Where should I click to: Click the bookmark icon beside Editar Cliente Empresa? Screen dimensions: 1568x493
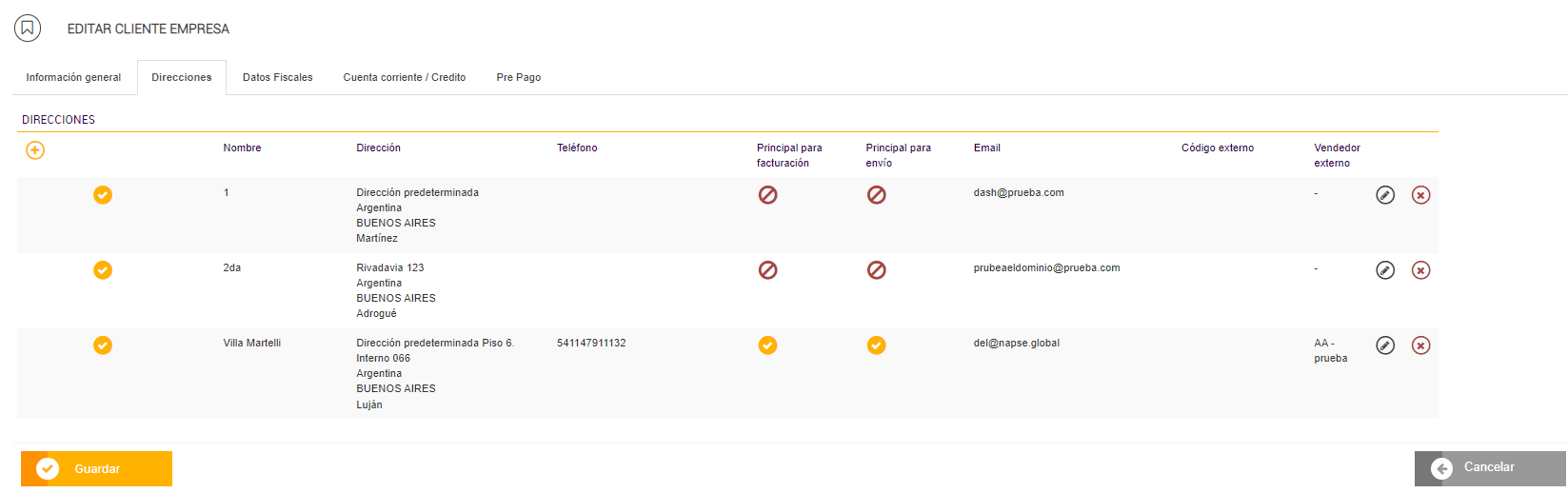(x=28, y=28)
